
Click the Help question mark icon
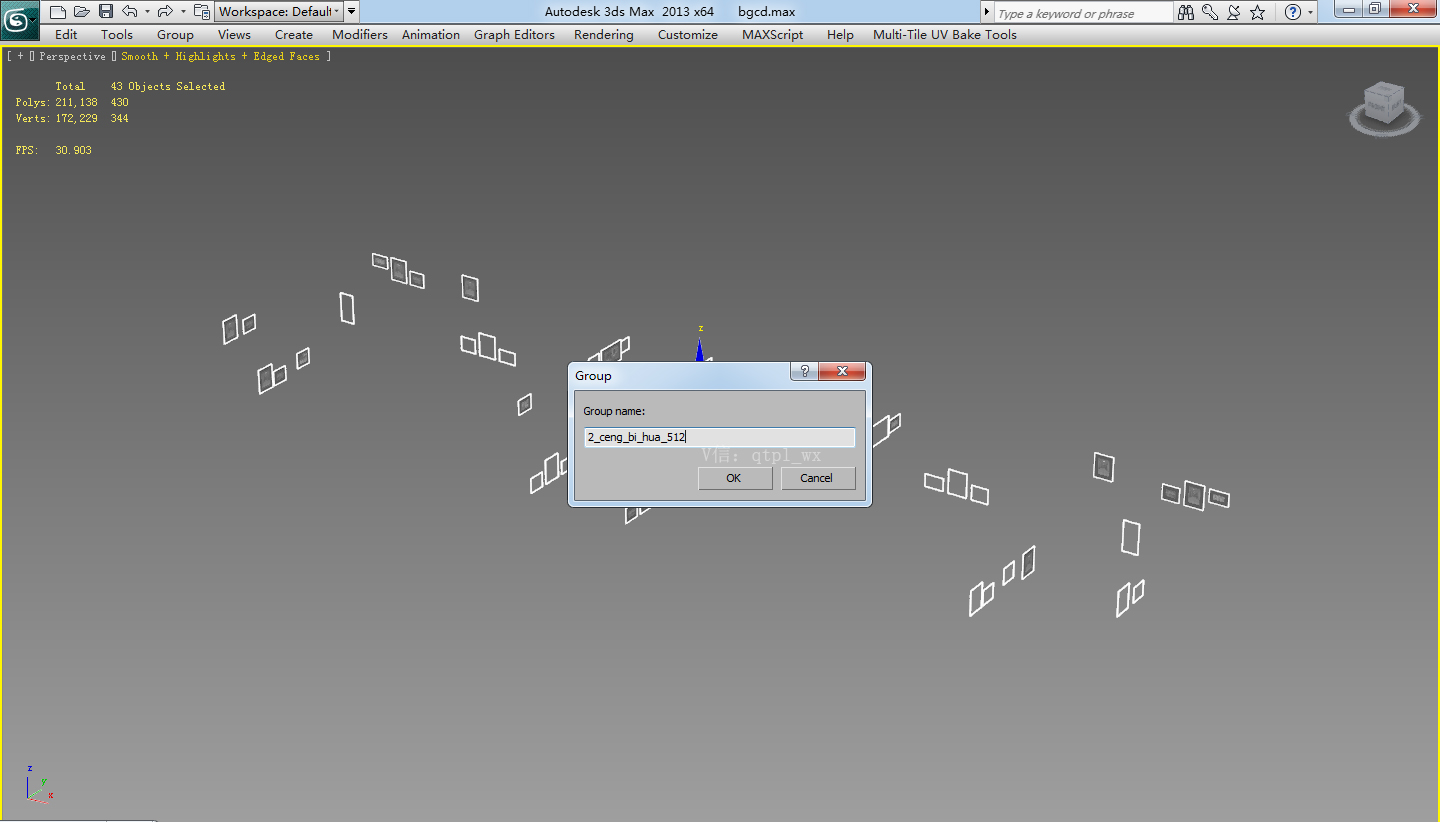click(1293, 13)
